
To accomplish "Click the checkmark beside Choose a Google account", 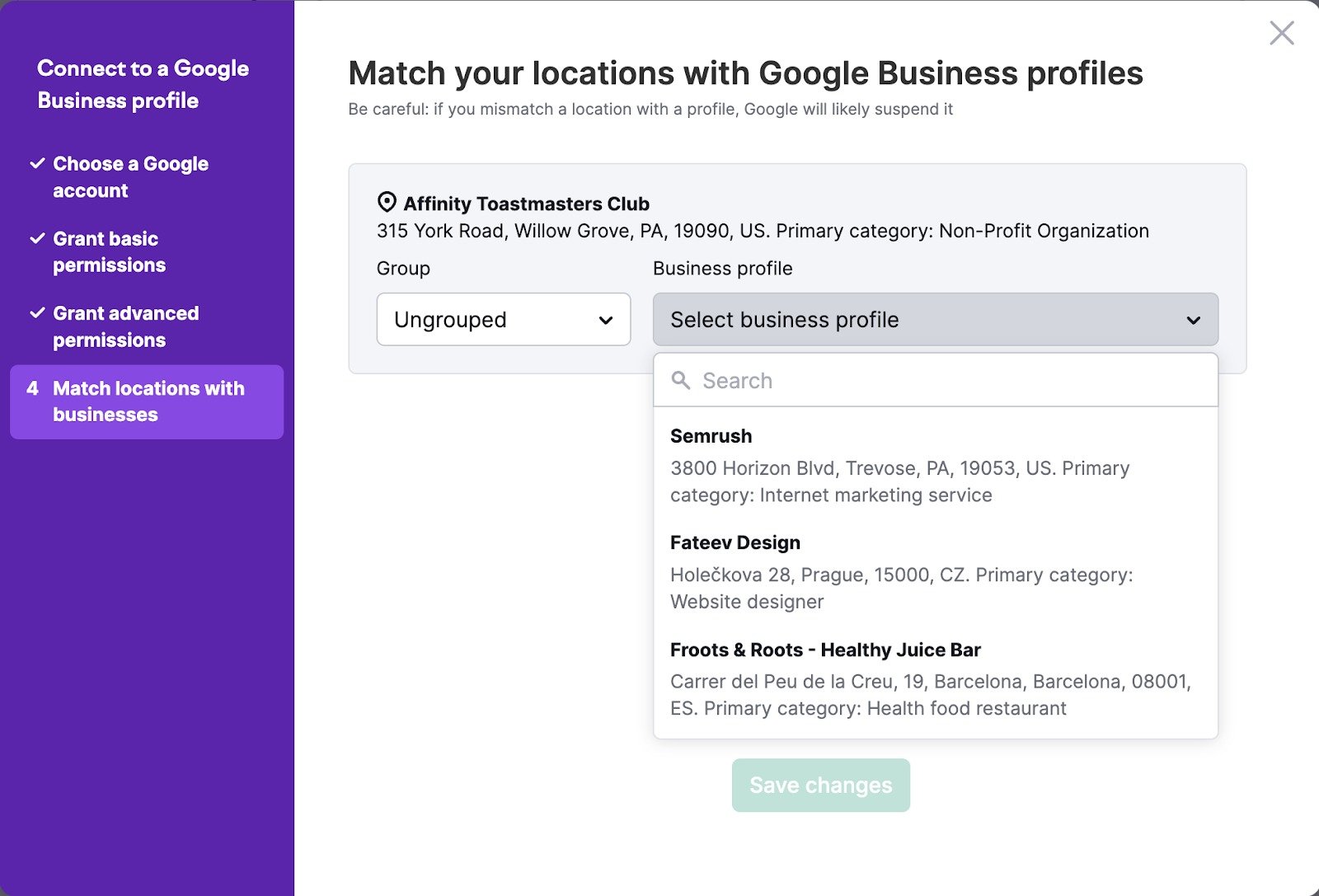I will [36, 162].
